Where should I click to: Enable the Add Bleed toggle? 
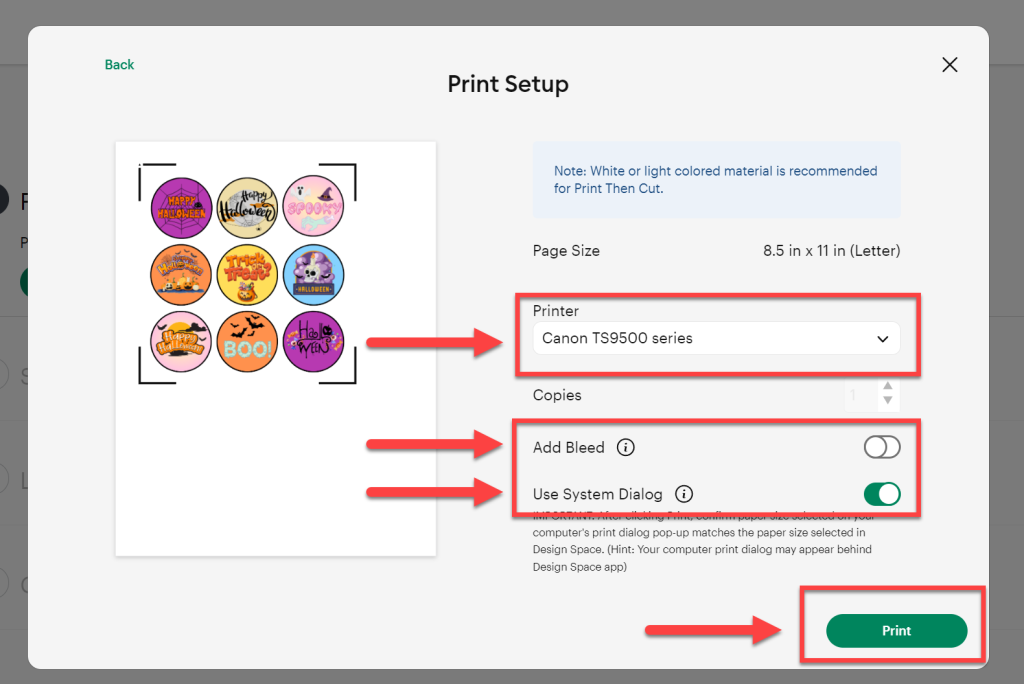(x=882, y=448)
